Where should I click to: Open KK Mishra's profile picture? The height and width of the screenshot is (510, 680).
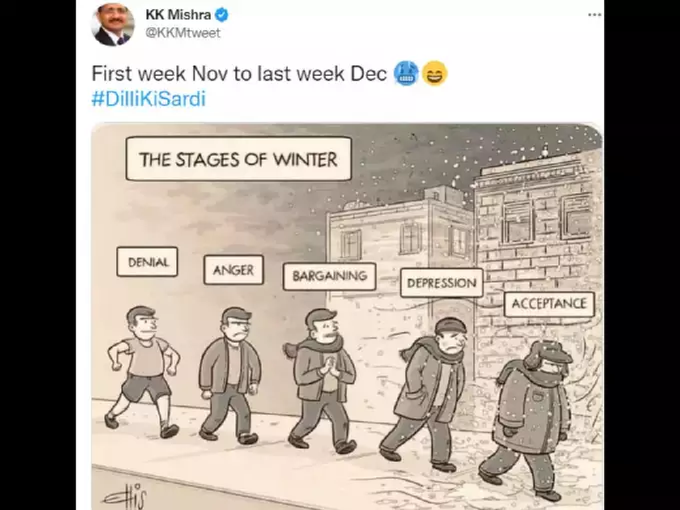pos(113,24)
